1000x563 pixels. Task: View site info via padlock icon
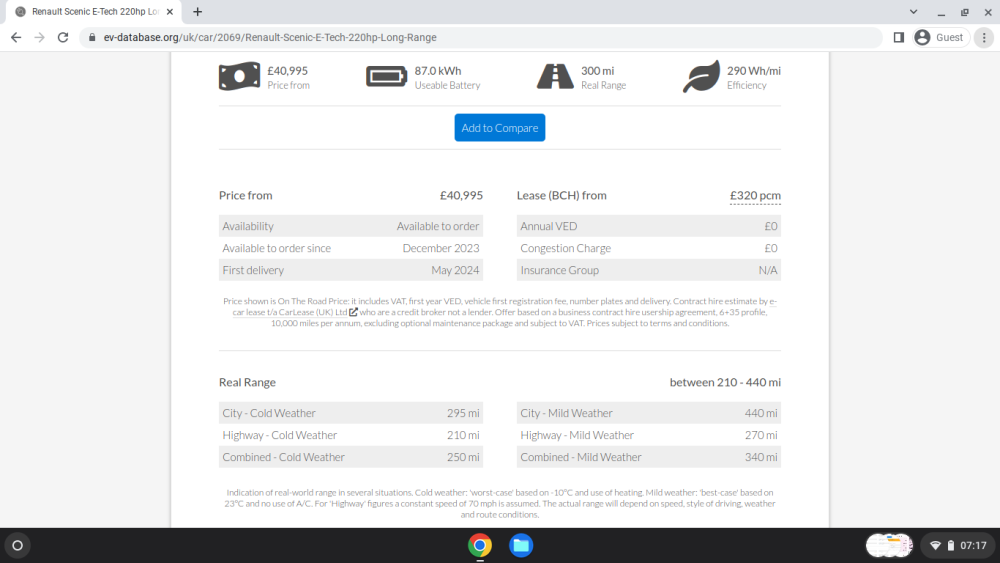click(x=92, y=38)
